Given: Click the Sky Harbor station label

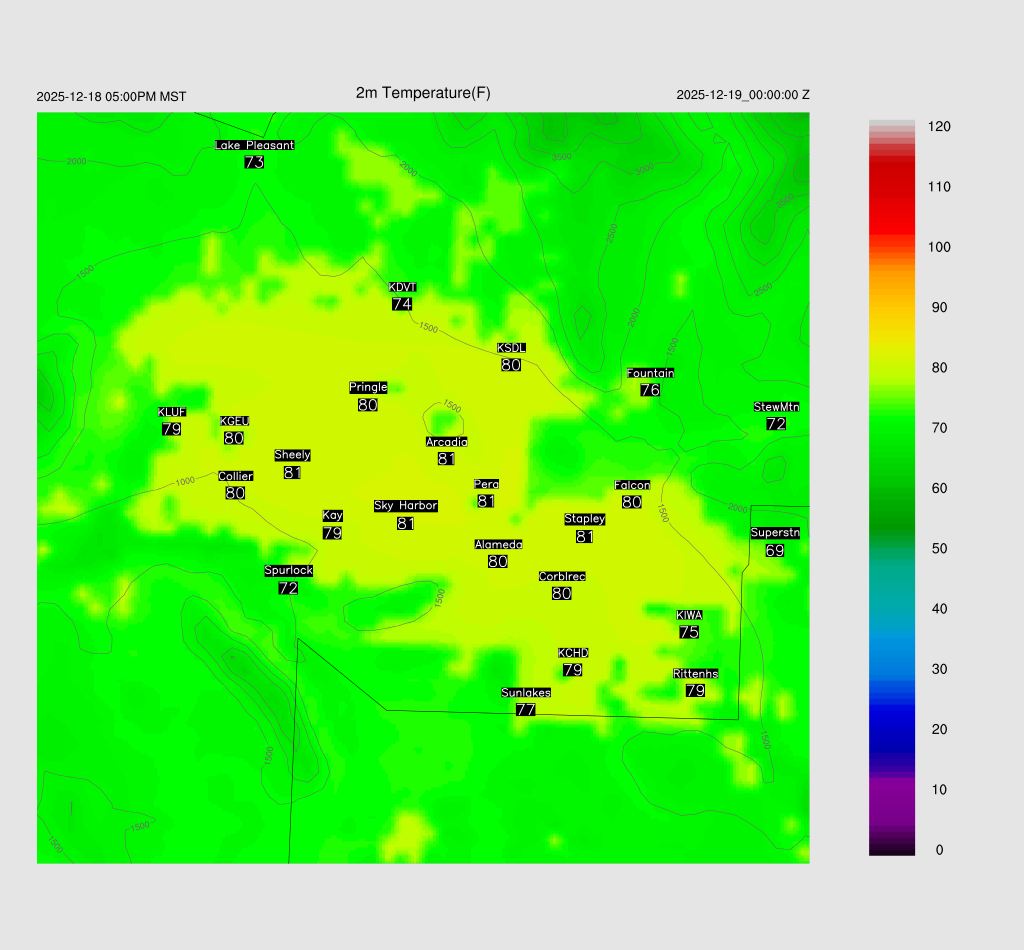Looking at the screenshot, I should [405, 506].
